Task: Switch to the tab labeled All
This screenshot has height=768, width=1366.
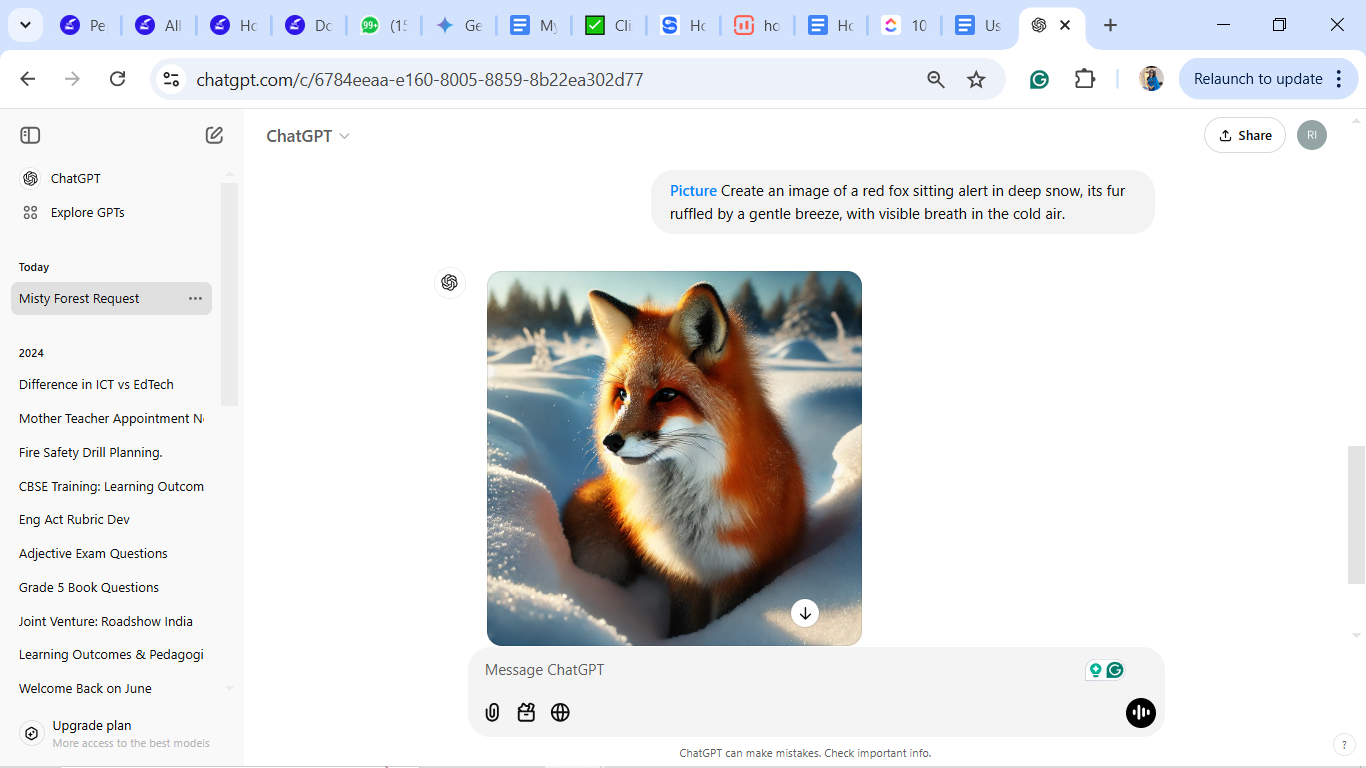Action: (160, 25)
